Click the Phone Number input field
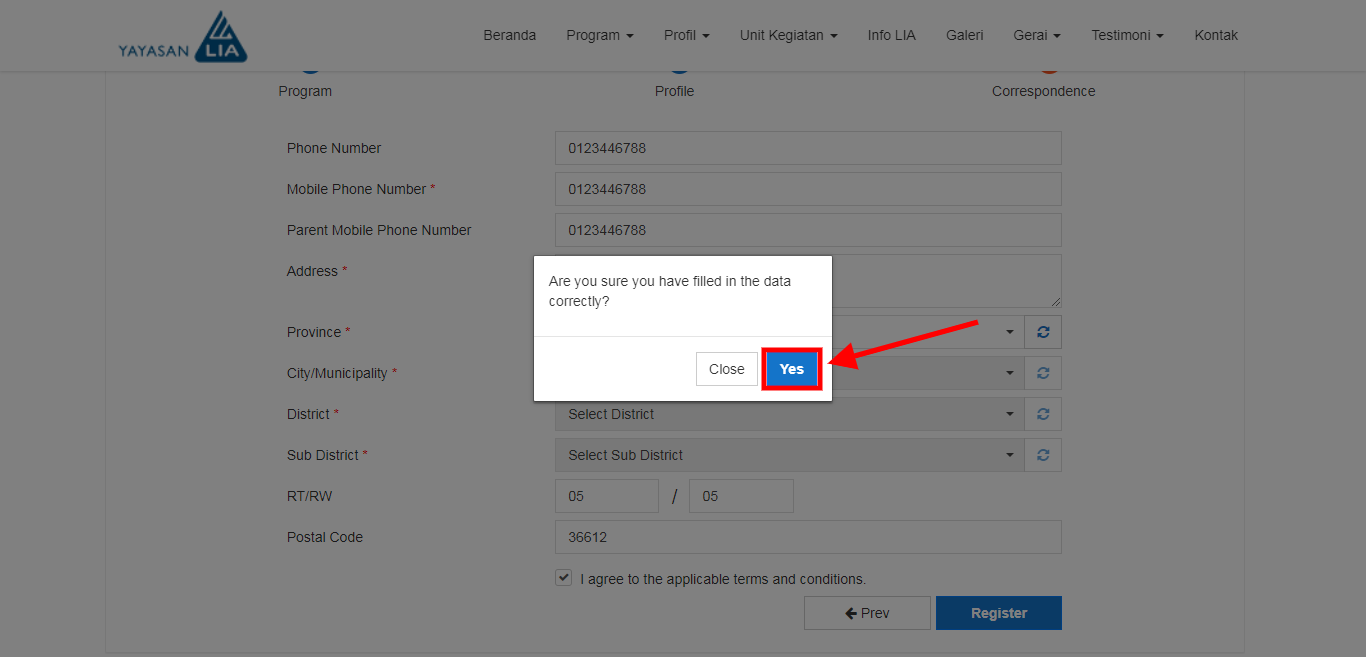Image resolution: width=1366 pixels, height=657 pixels. point(808,148)
